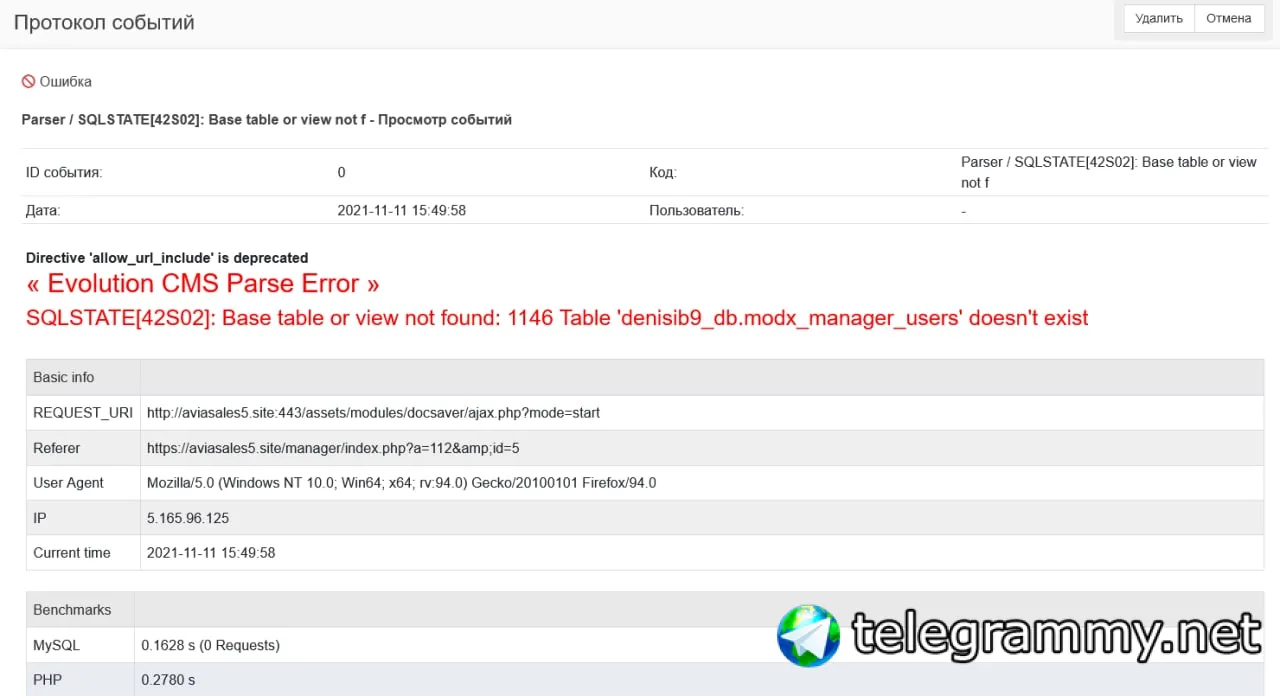The image size is (1280, 696).
Task: Select the MySQL value 0.1628 s (0 Requests)
Action: [211, 646]
